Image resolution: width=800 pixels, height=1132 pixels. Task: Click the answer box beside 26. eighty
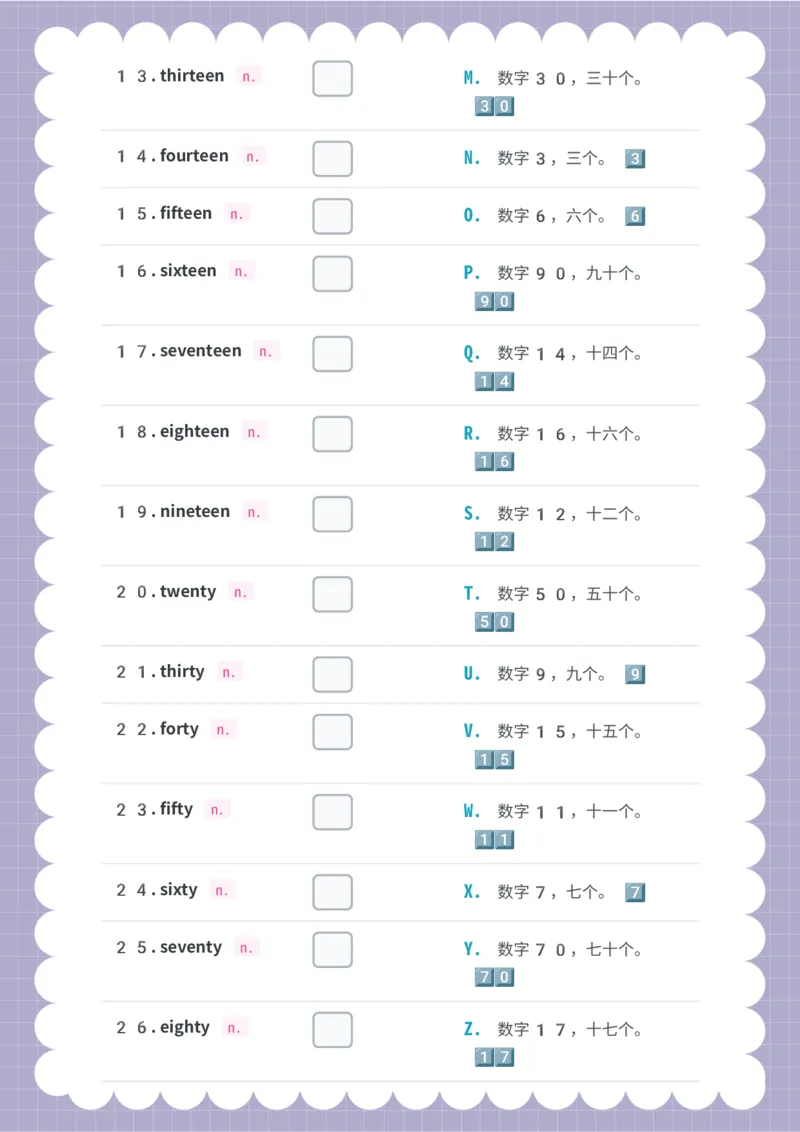(x=332, y=1030)
